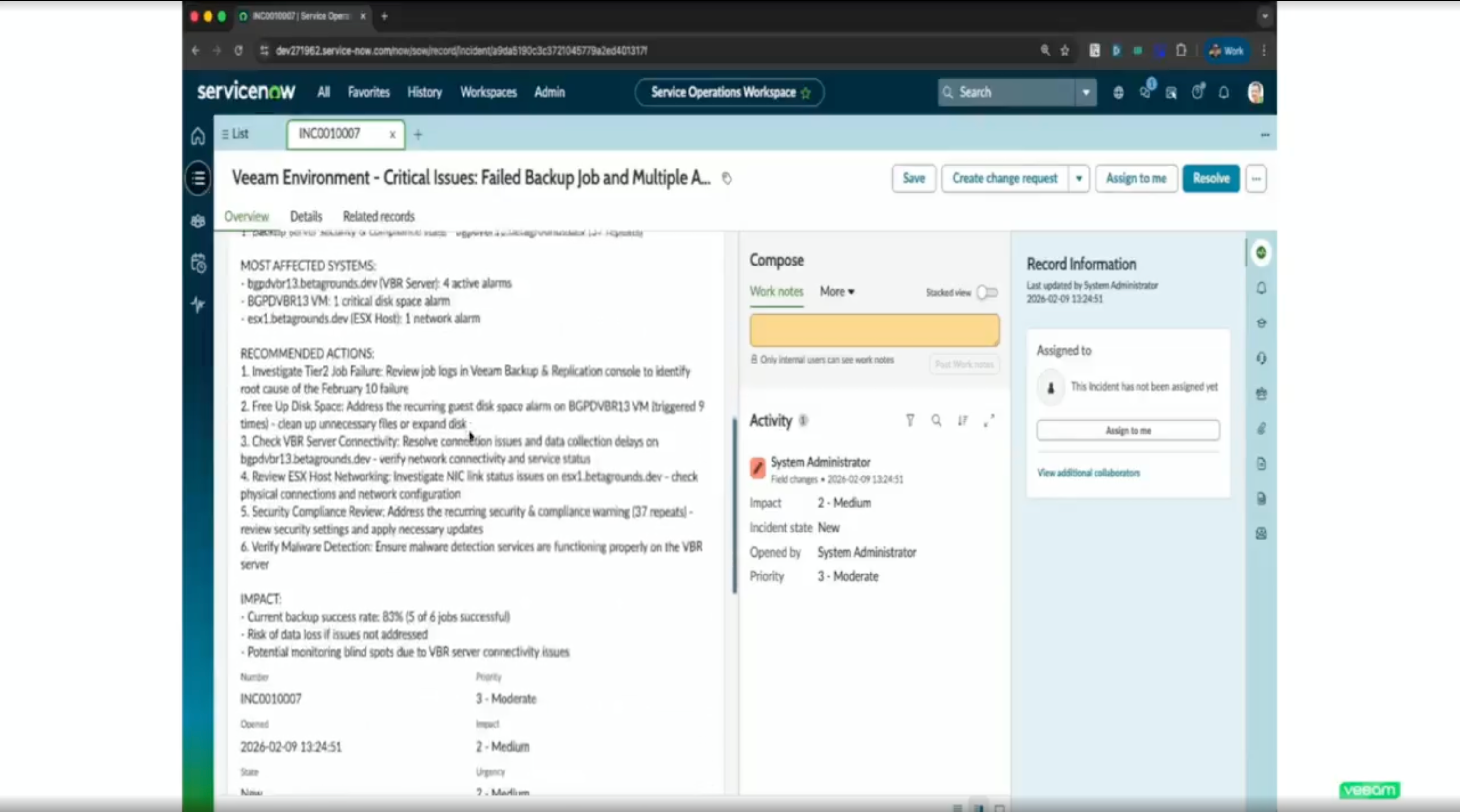Open the attachments panel on the right sidebar
Viewport: 1460px width, 812px height.
pyautogui.click(x=1262, y=429)
